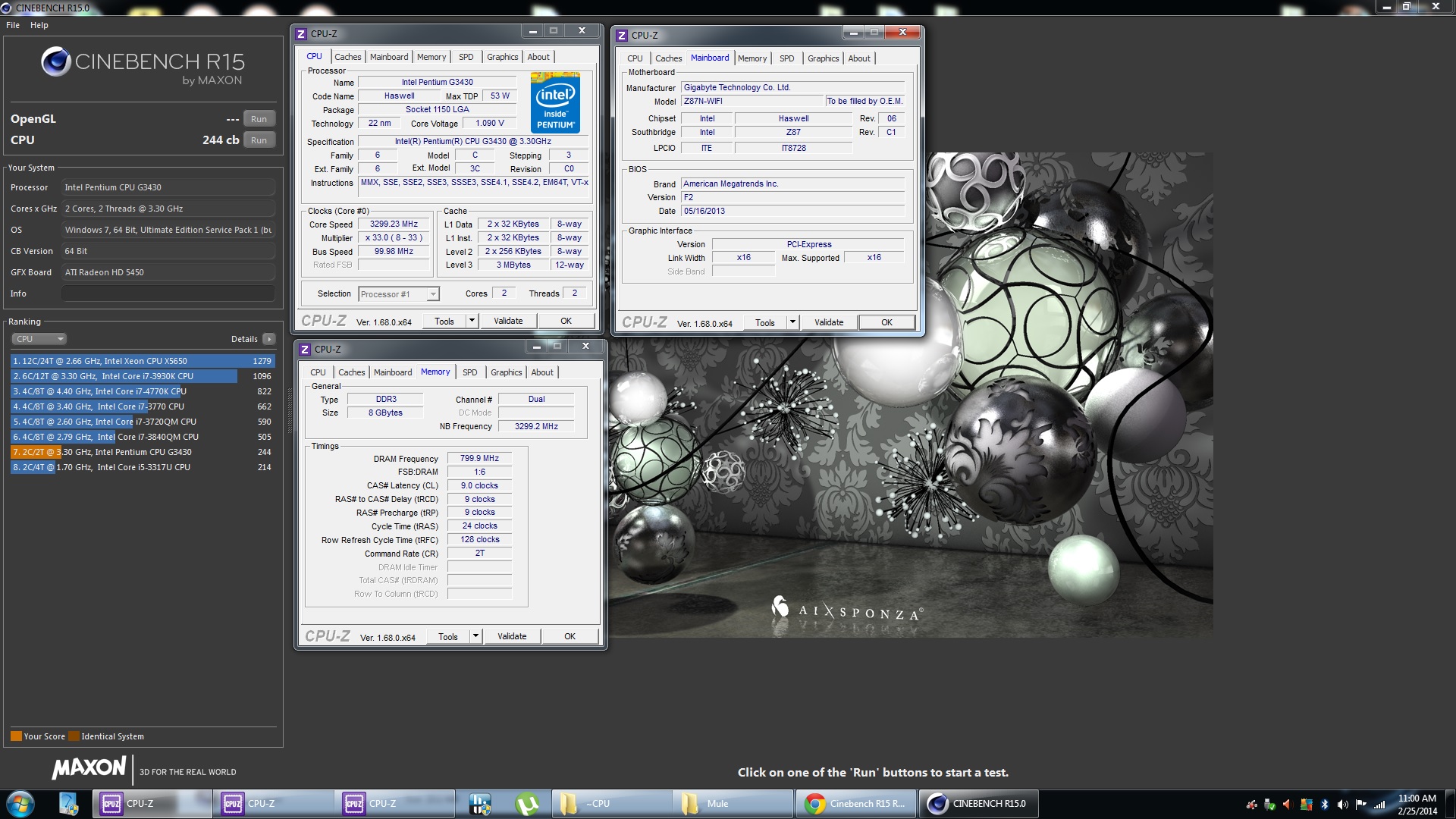
Task: Switch to Mainboard tab in the CPU-Z Memory window
Action: 393,372
